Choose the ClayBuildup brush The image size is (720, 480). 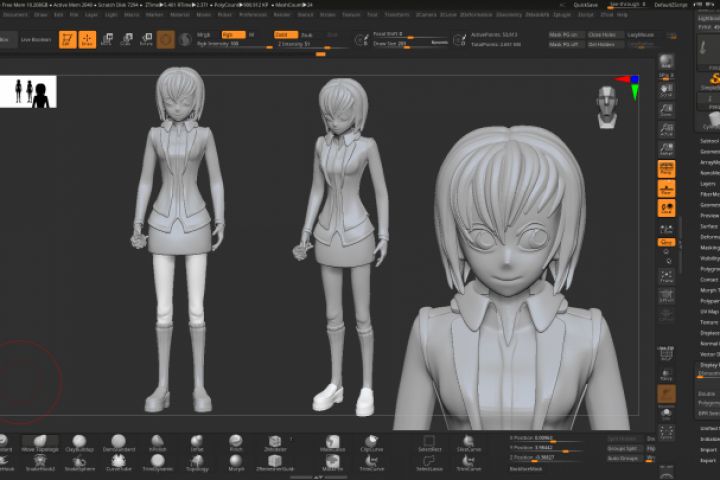(x=79, y=443)
